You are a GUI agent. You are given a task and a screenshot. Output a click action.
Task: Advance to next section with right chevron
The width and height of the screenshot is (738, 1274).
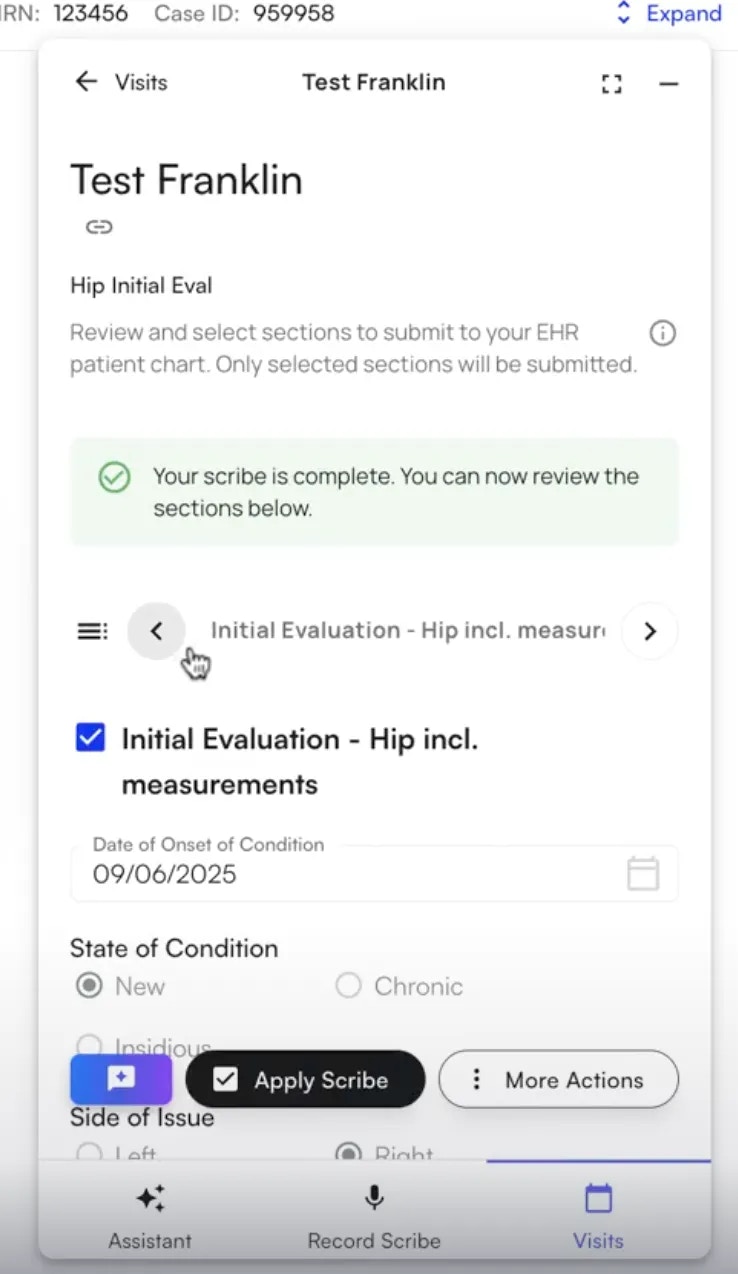click(x=649, y=630)
